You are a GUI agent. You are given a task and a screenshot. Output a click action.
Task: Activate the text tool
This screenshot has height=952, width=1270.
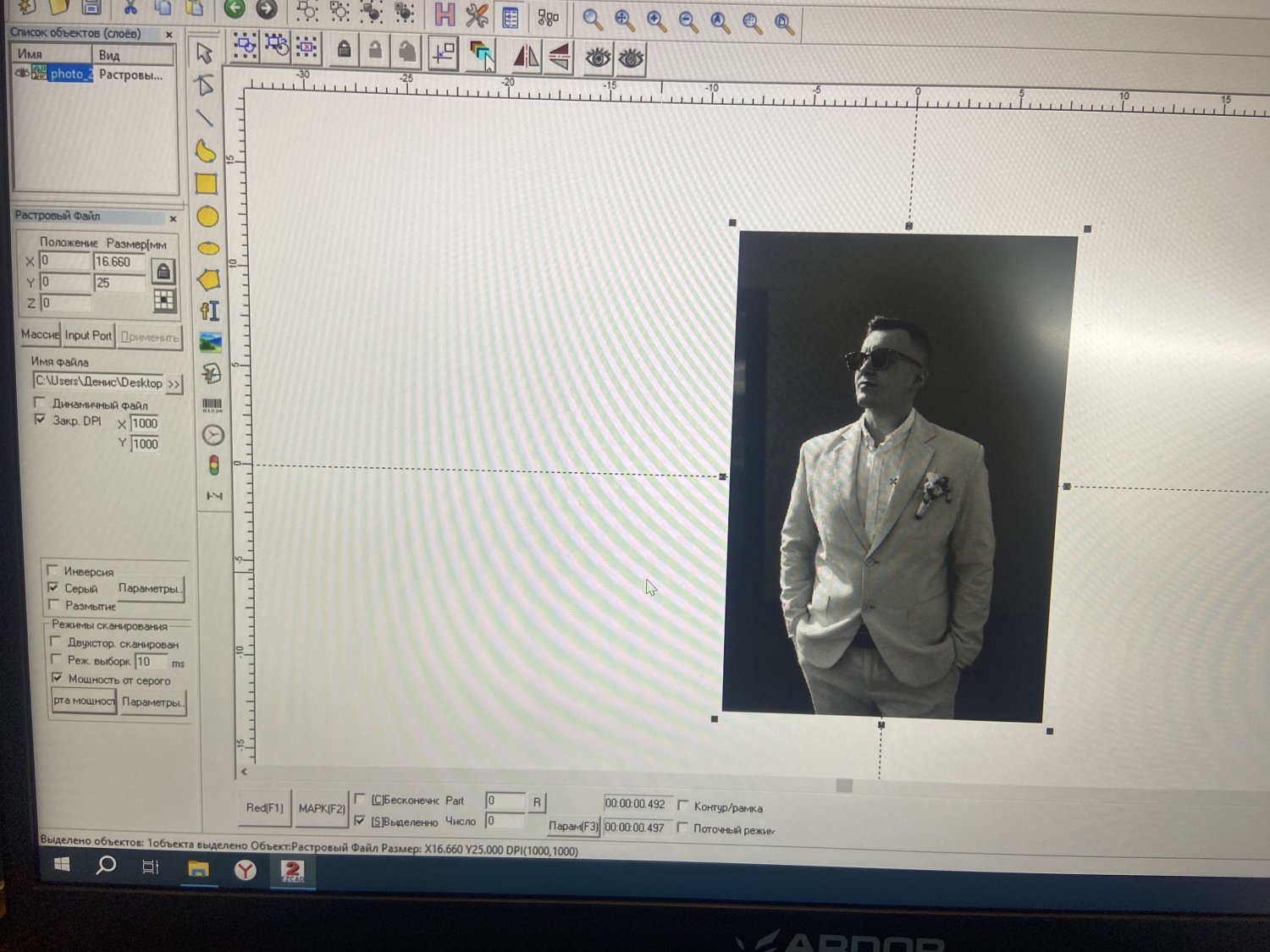tap(210, 311)
